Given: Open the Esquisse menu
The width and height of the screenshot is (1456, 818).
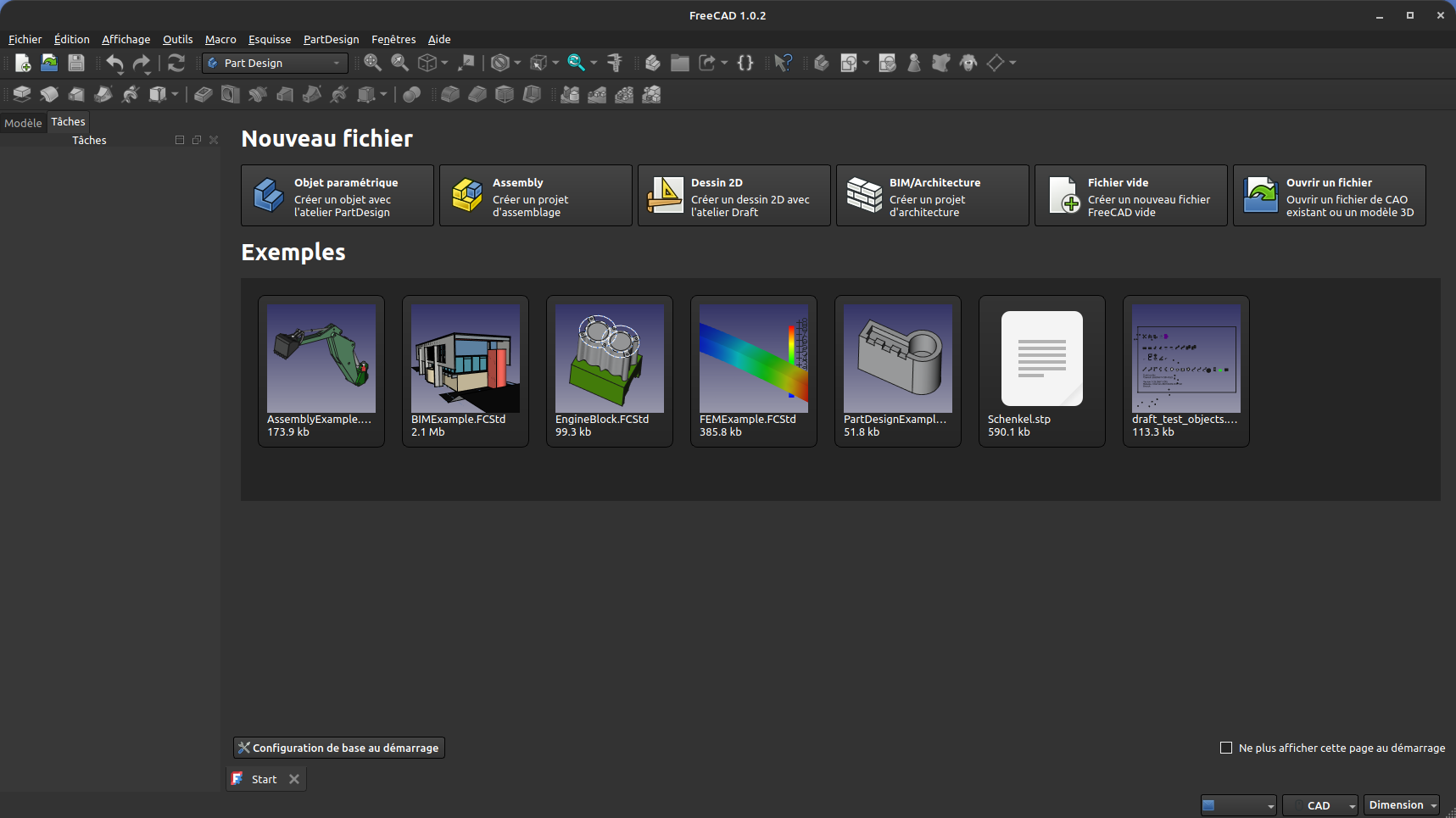Looking at the screenshot, I should pos(269,40).
